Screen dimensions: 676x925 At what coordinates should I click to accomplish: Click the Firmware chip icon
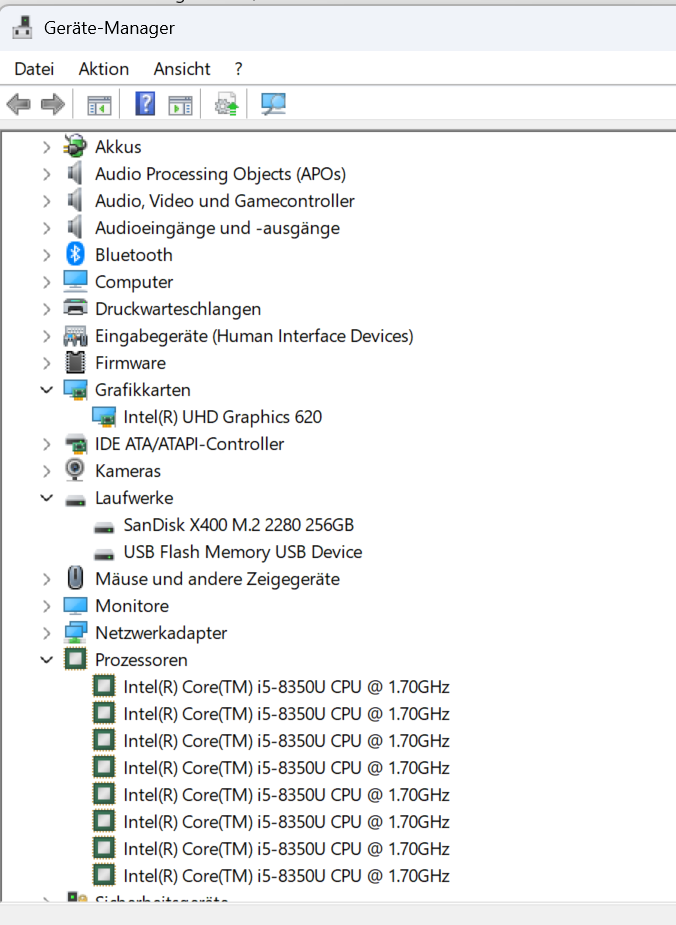click(x=75, y=362)
